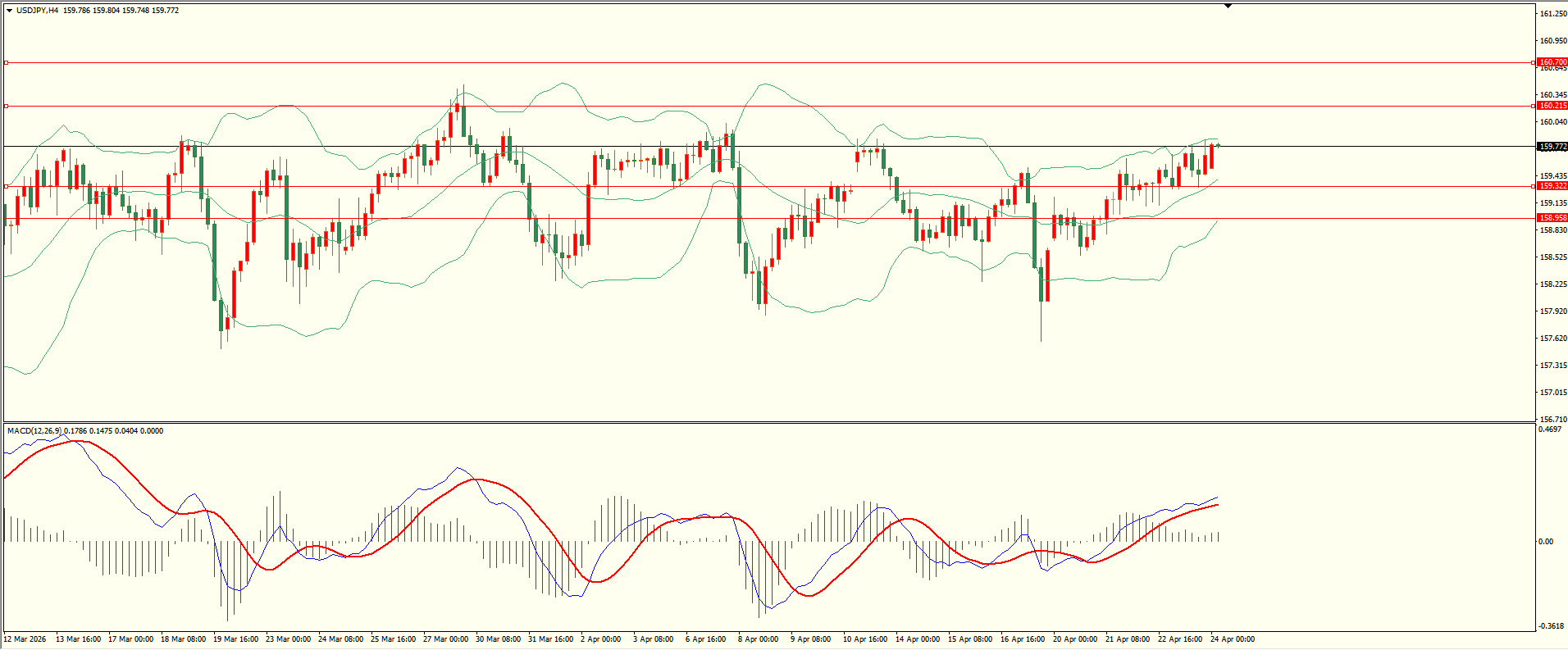Select left handle of the 160.700 line
The height and width of the screenshot is (650, 1568).
tap(6, 62)
